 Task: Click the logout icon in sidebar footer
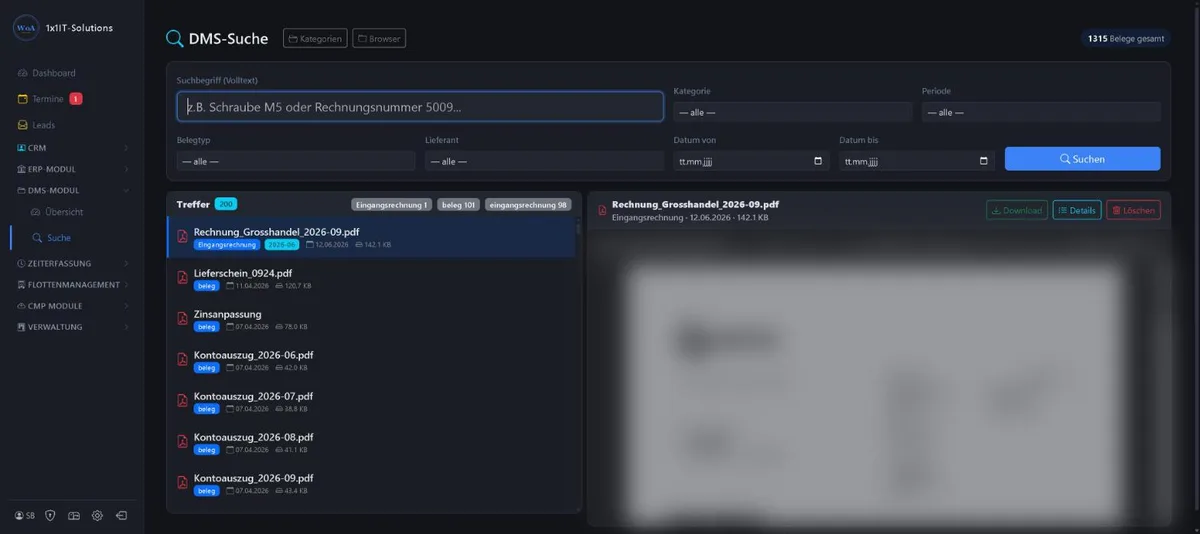coord(121,516)
